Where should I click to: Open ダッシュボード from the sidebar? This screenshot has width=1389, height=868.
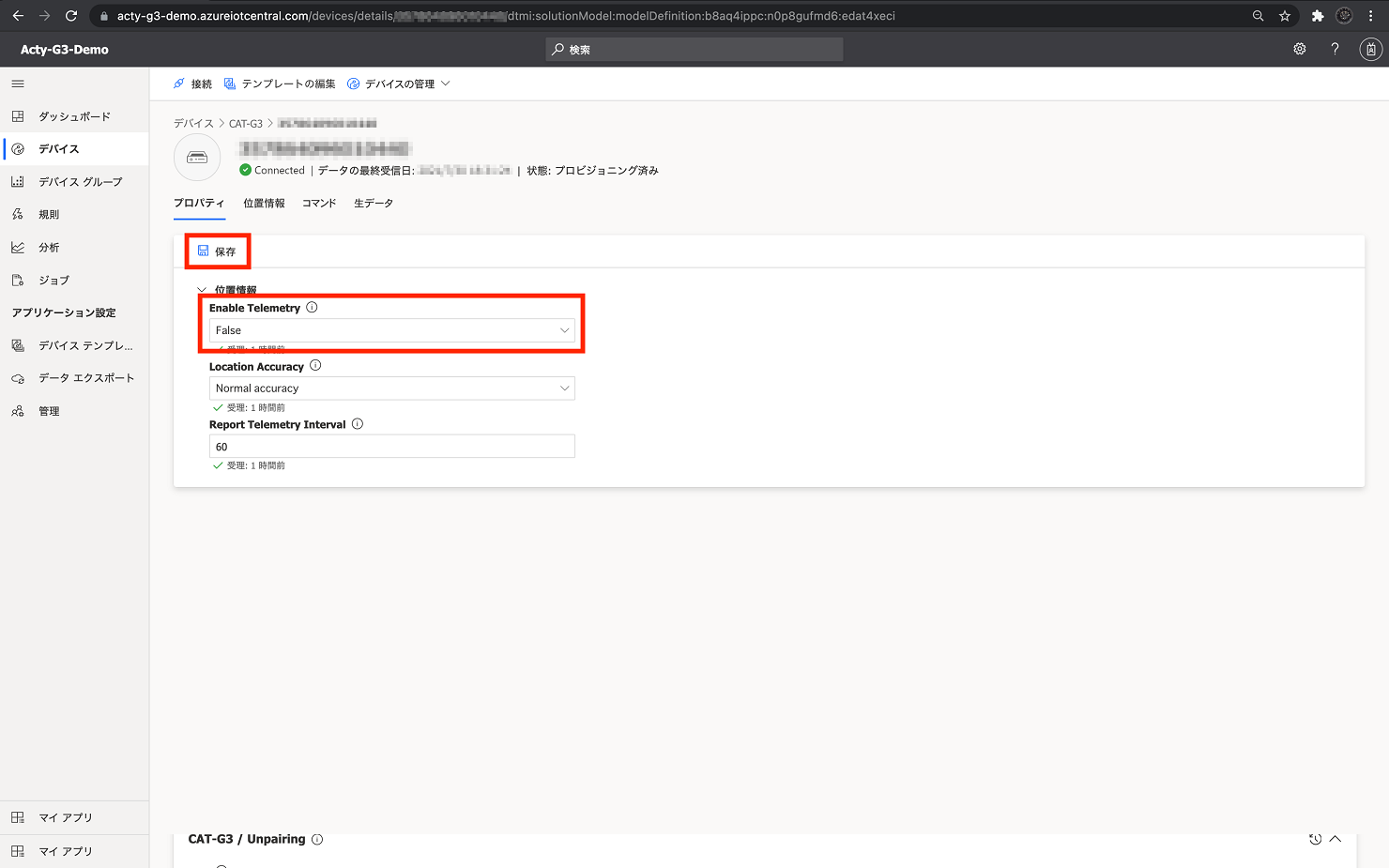(x=74, y=116)
